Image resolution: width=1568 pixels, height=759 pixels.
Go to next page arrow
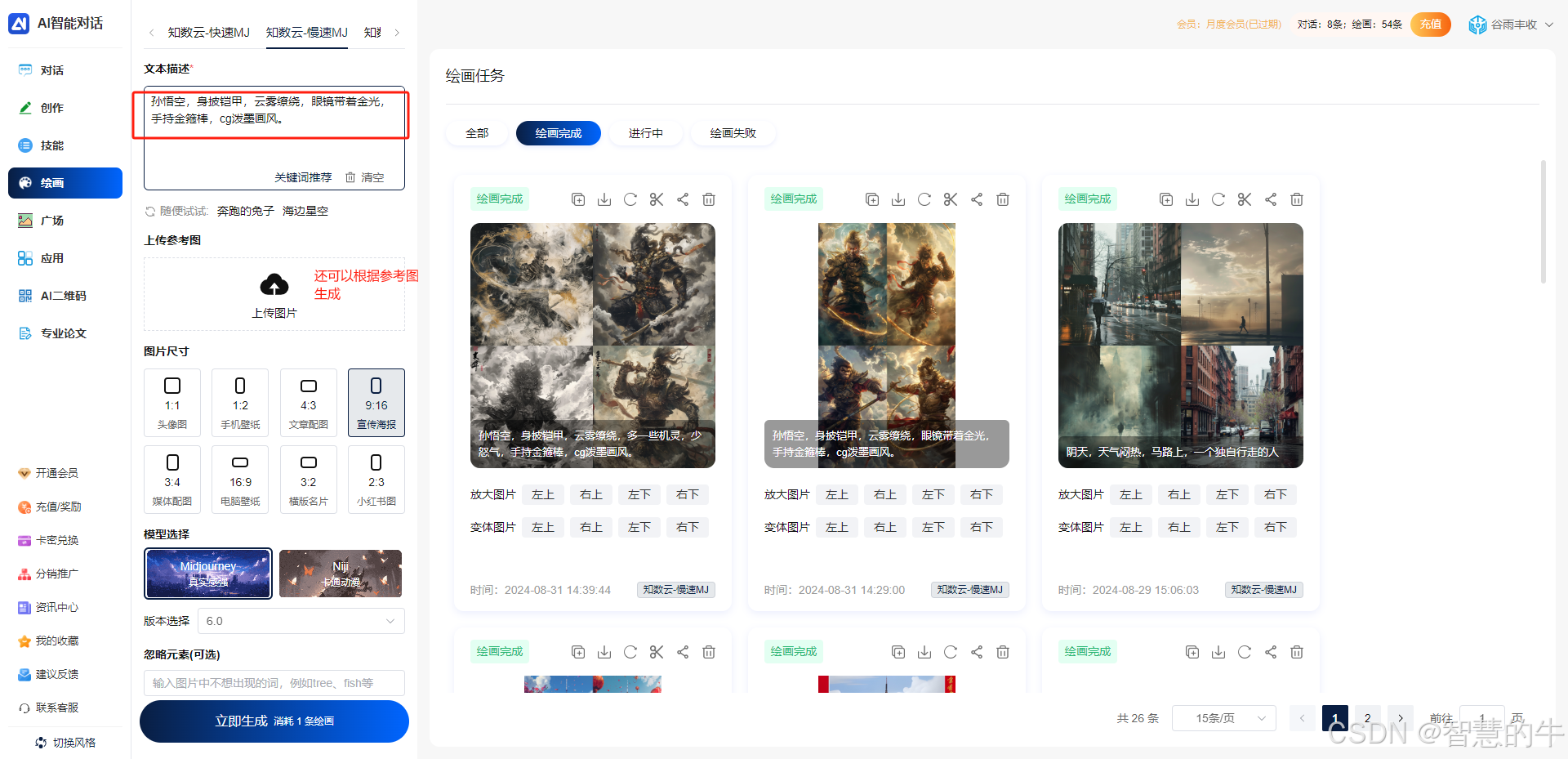[1401, 718]
